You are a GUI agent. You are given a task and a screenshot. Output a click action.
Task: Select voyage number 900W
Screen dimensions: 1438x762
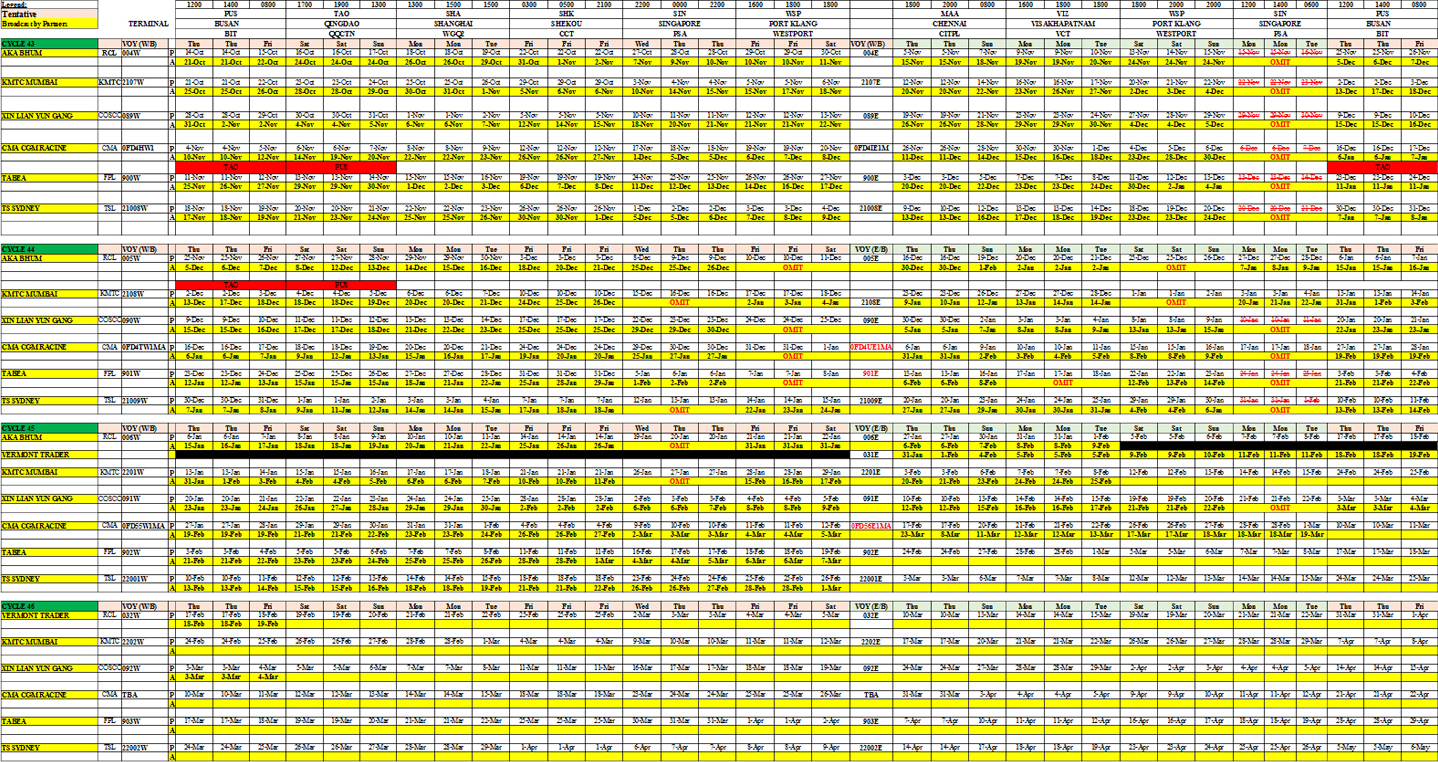click(x=144, y=178)
